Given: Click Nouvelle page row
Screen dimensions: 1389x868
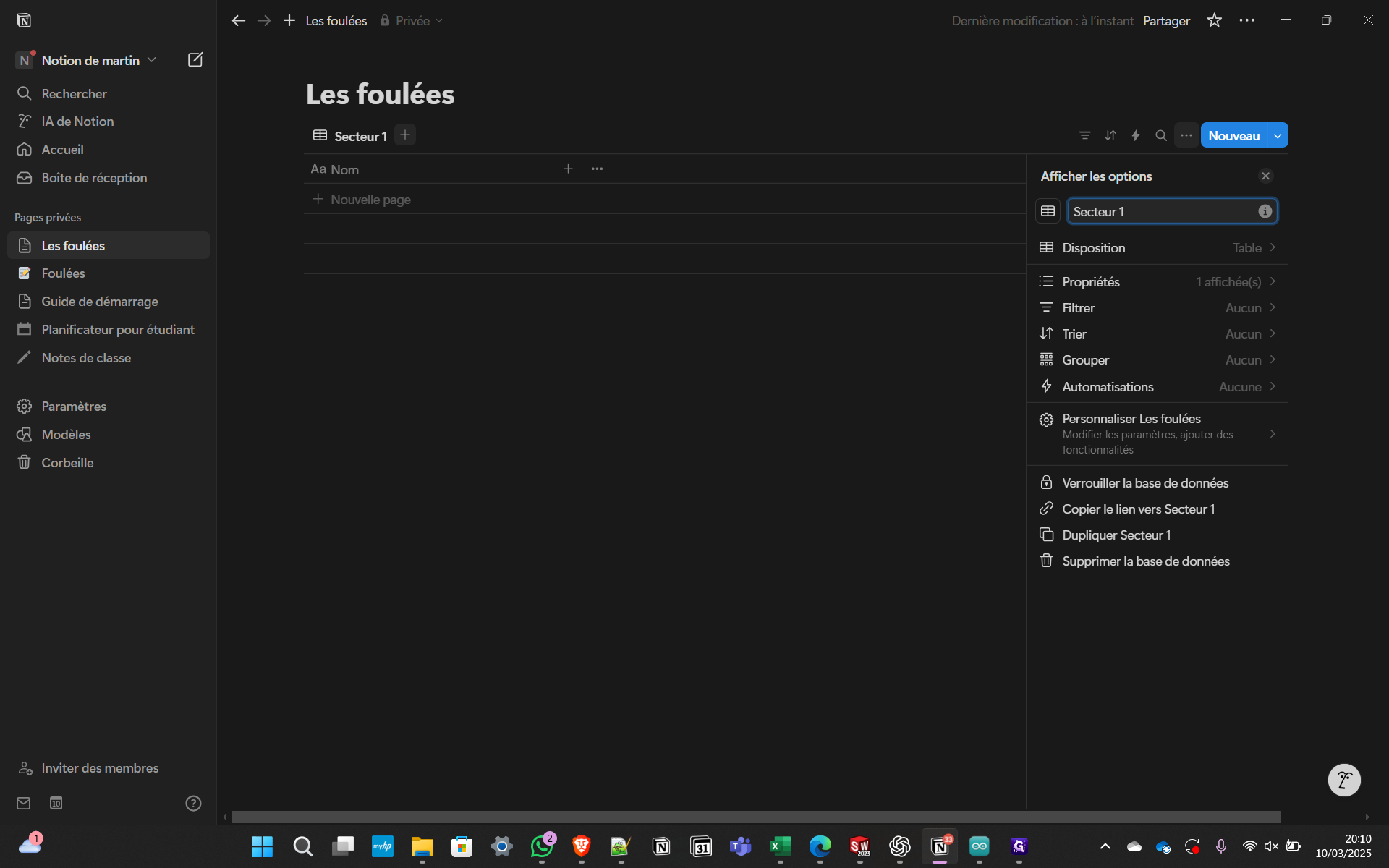Looking at the screenshot, I should click(x=664, y=199).
